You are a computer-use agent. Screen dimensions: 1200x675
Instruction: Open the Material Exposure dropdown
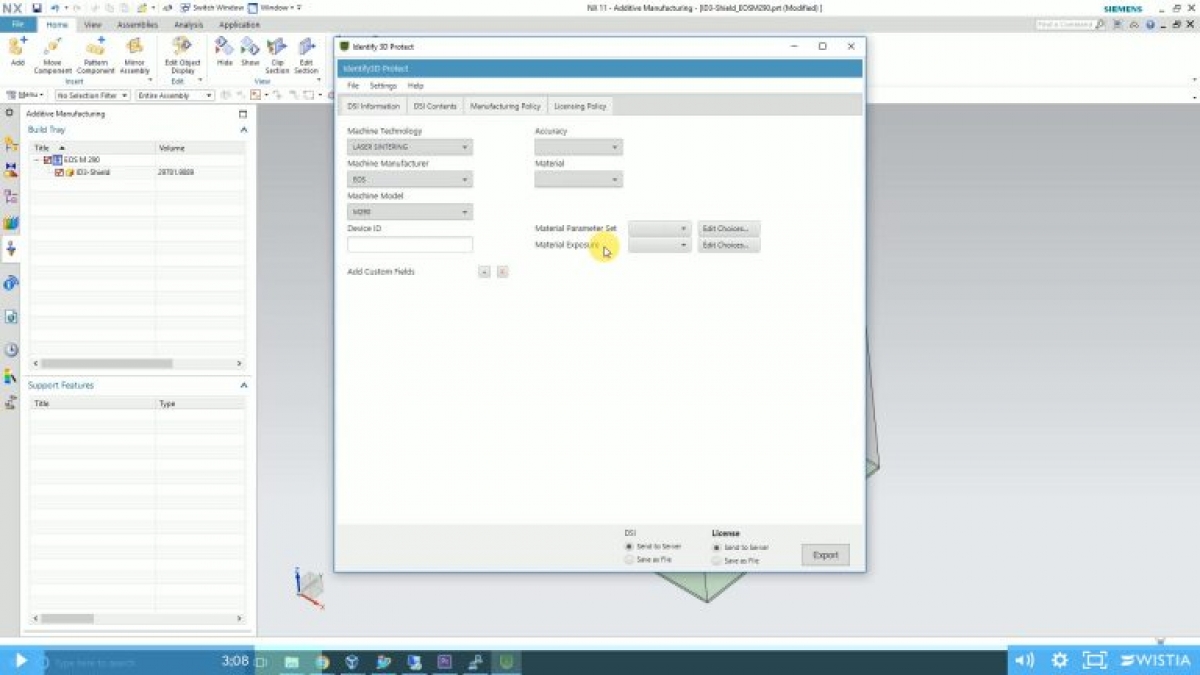(x=660, y=245)
